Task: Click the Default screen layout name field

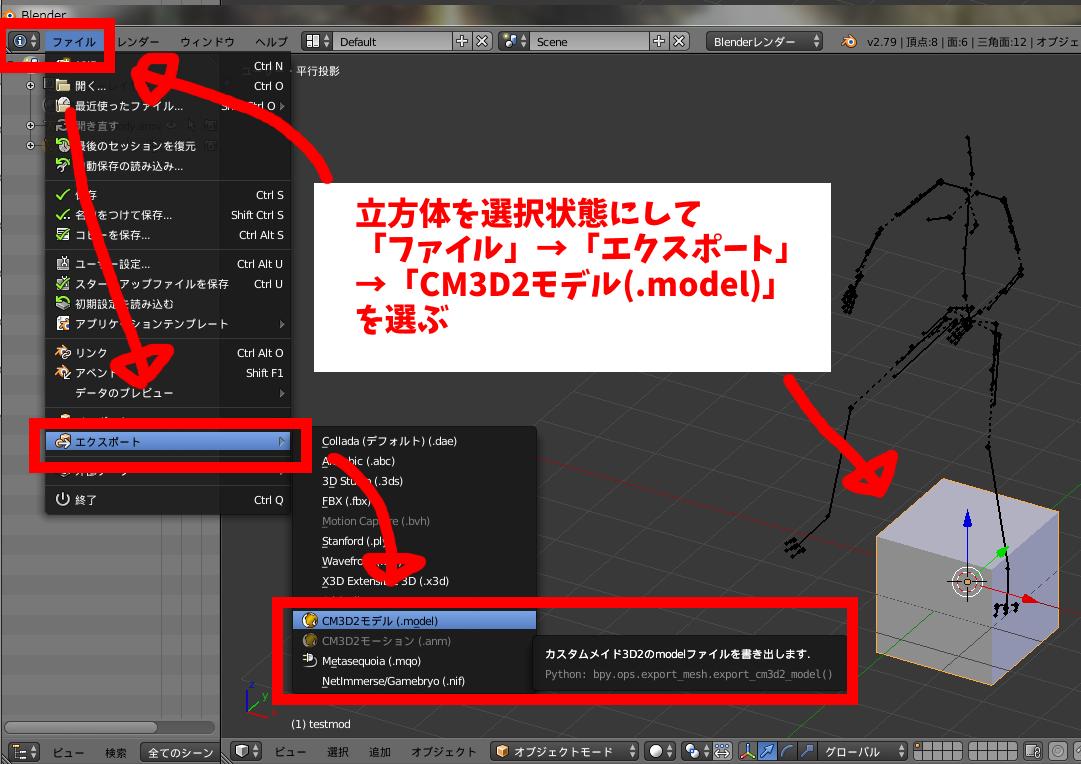Action: pos(393,41)
